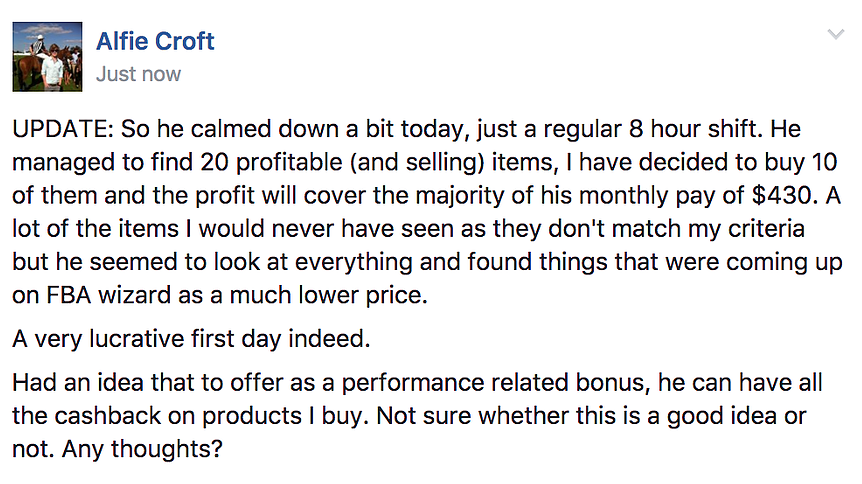The image size is (862, 484).
Task: Click Alfie Croft's profile picture
Action: [x=47, y=57]
